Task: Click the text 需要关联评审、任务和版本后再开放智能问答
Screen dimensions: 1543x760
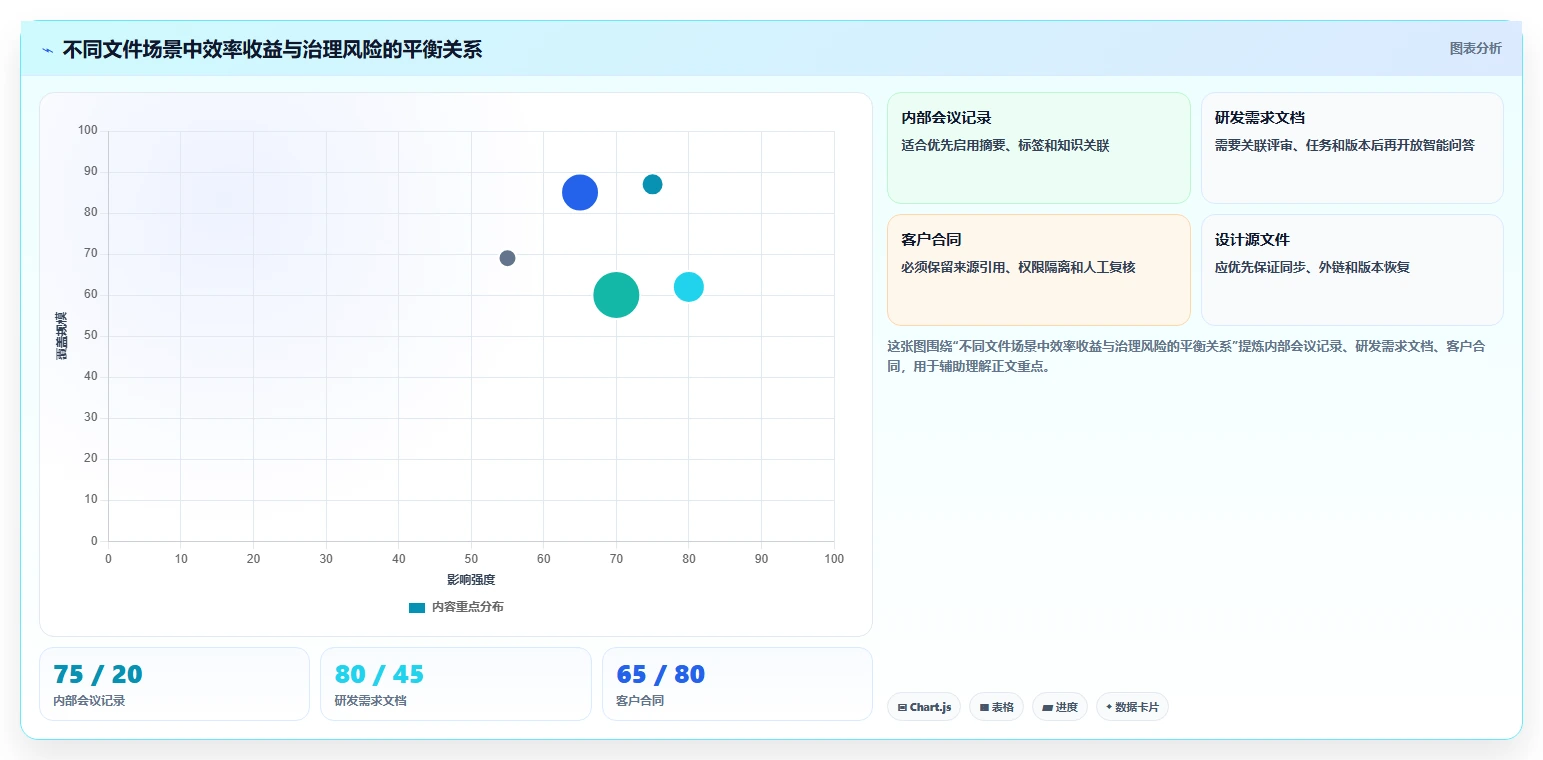Action: [x=1345, y=146]
